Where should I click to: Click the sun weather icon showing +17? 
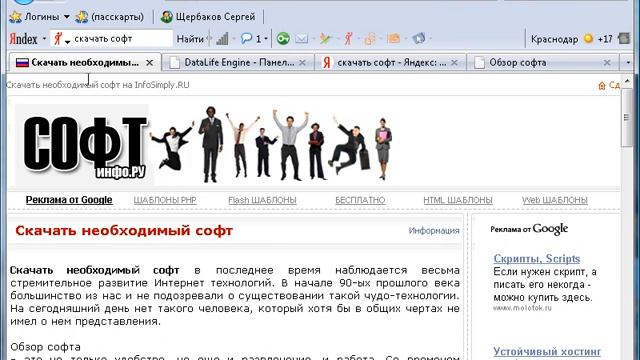[588, 39]
